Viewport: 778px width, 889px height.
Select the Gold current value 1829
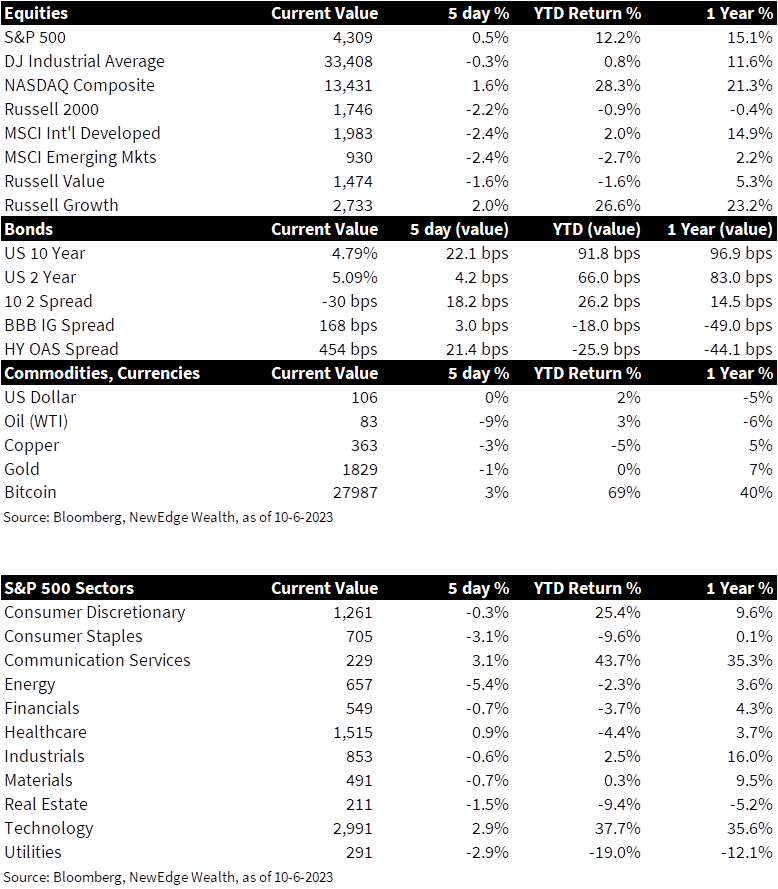point(355,469)
